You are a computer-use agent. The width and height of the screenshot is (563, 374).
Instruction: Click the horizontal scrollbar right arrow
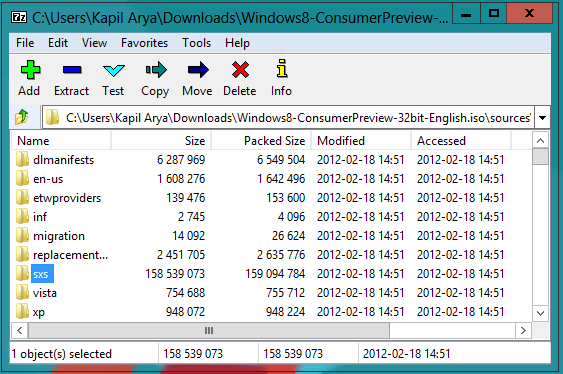523,331
